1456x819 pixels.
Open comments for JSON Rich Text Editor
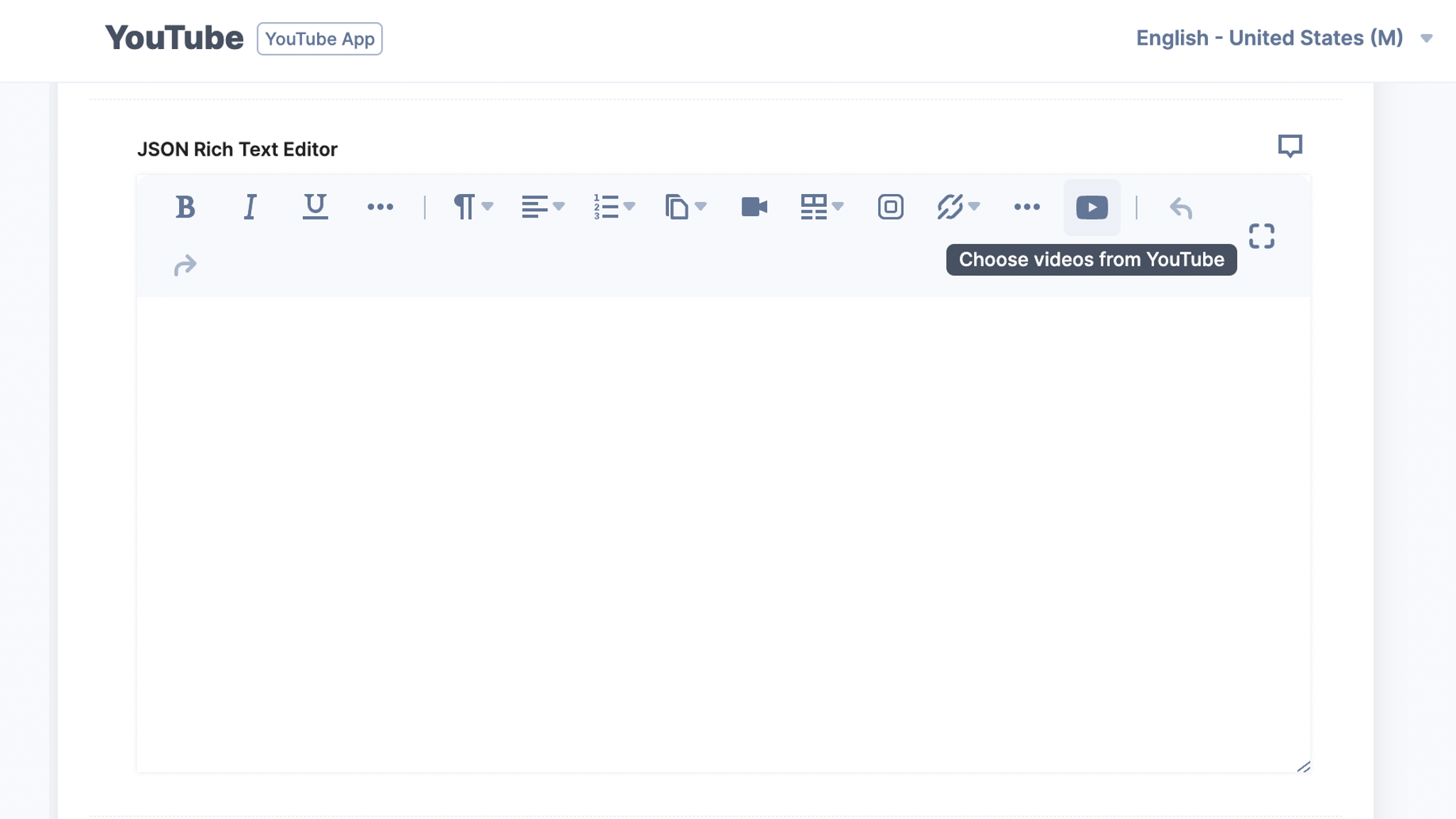tap(1290, 146)
